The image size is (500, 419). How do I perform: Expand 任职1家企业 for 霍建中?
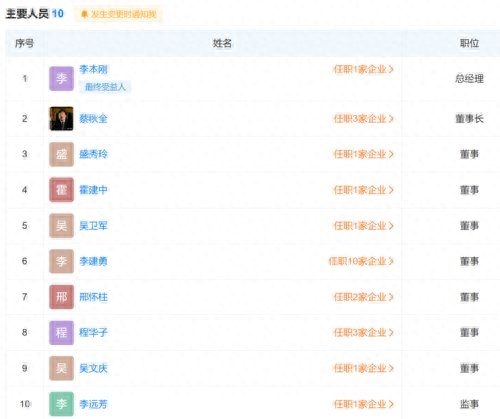[x=364, y=190]
